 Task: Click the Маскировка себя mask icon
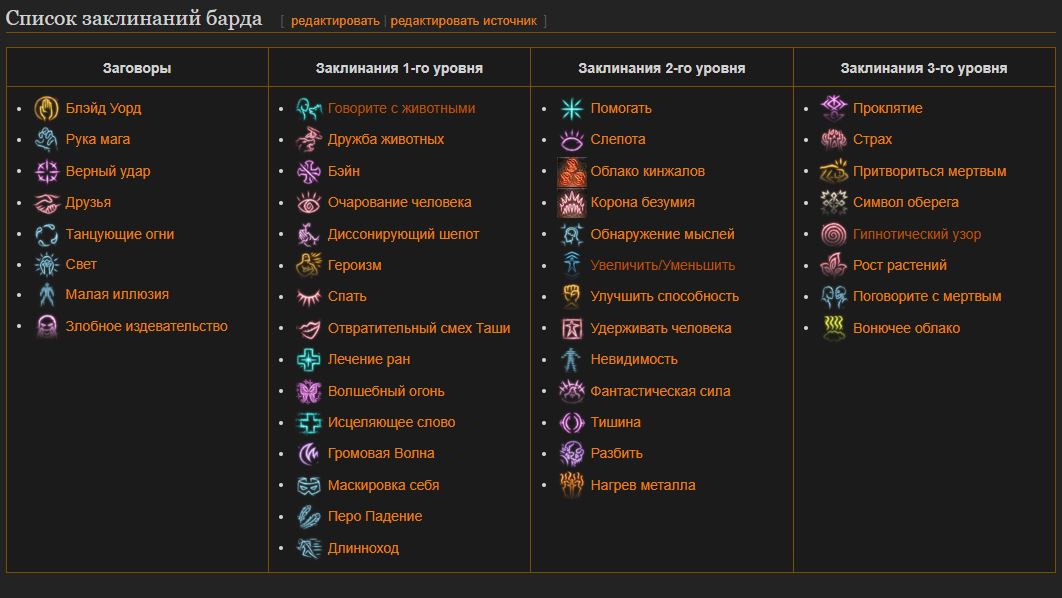[x=309, y=486]
